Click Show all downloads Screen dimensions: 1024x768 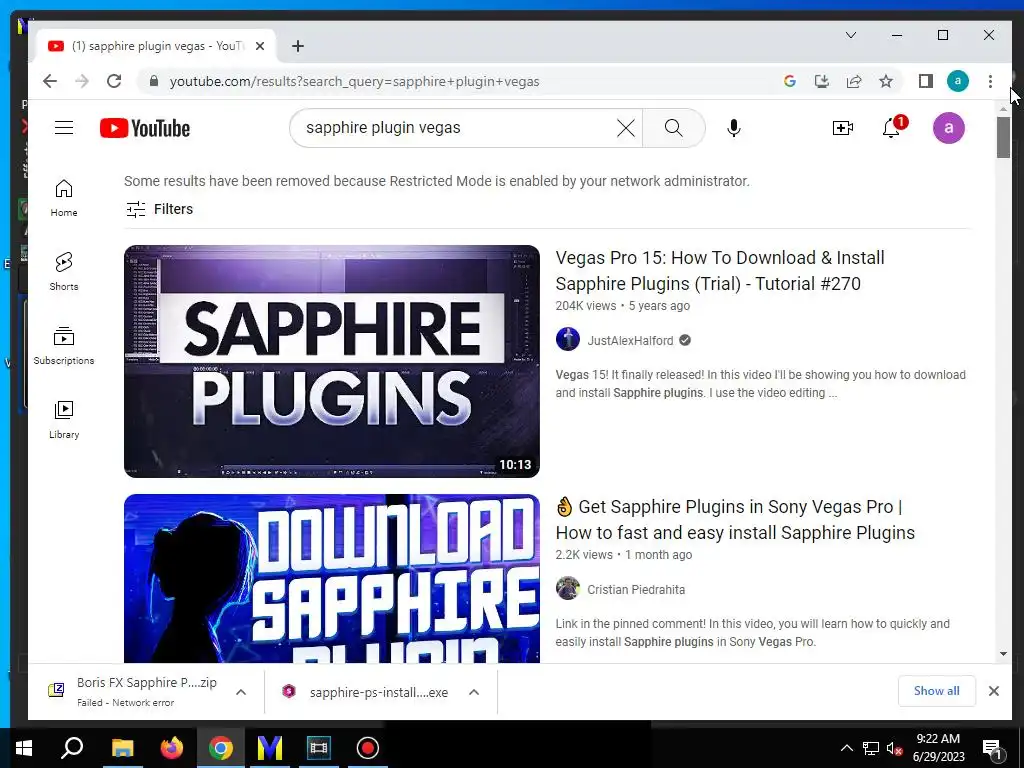[936, 691]
